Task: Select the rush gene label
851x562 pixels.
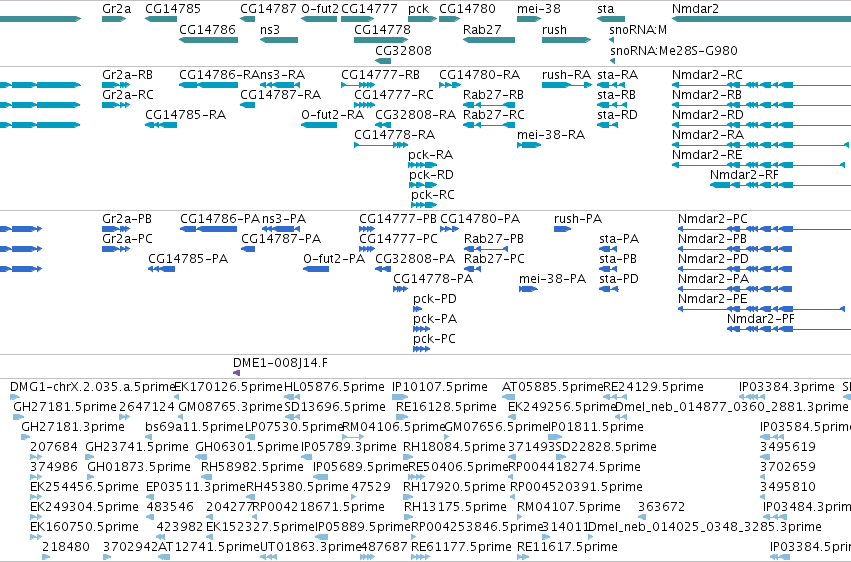Action: click(x=554, y=29)
